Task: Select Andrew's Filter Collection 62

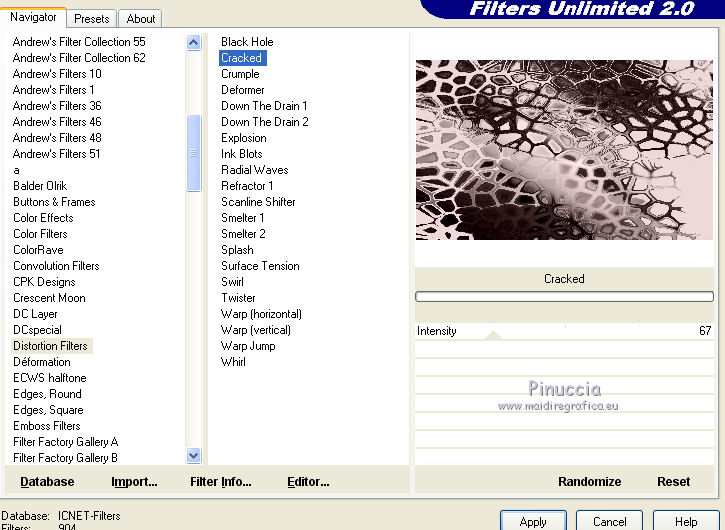Action: (79, 58)
